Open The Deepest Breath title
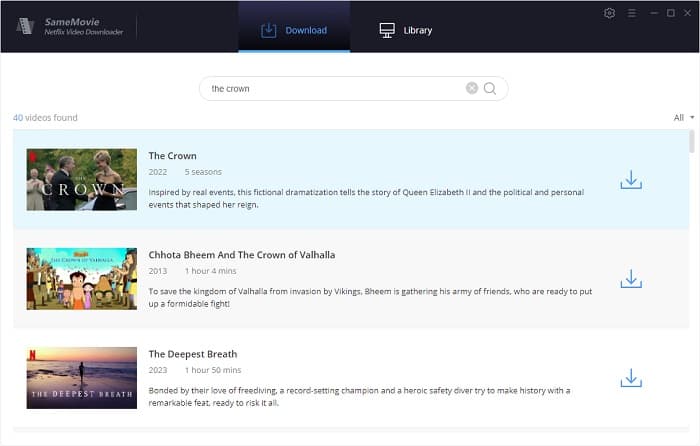This screenshot has width=700, height=446. pos(192,354)
